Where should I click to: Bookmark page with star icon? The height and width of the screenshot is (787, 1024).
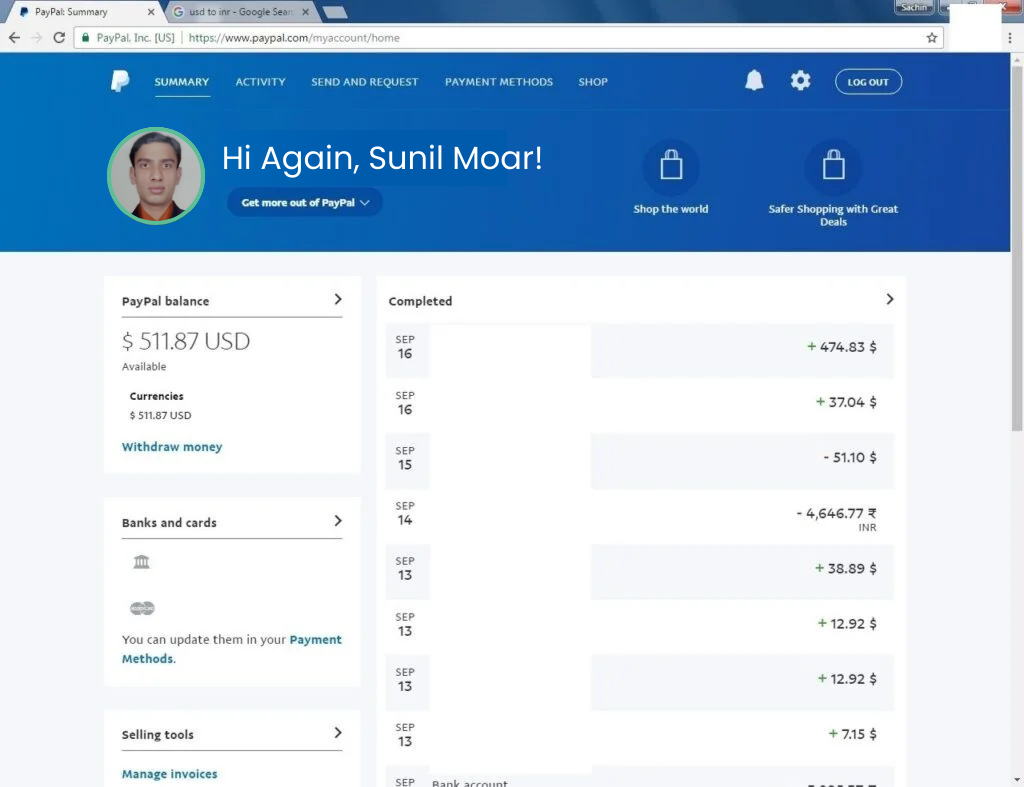[x=932, y=38]
